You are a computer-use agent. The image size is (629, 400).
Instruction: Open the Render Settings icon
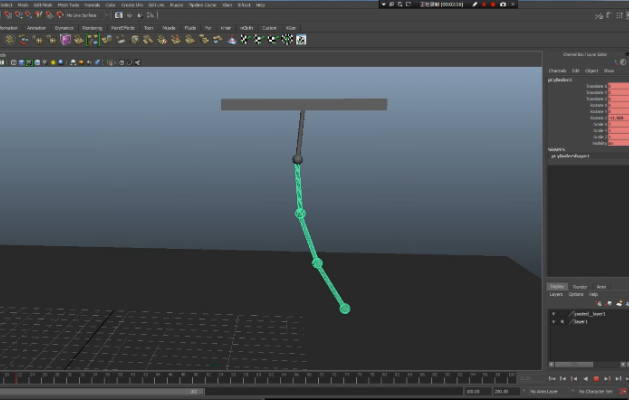click(150, 15)
